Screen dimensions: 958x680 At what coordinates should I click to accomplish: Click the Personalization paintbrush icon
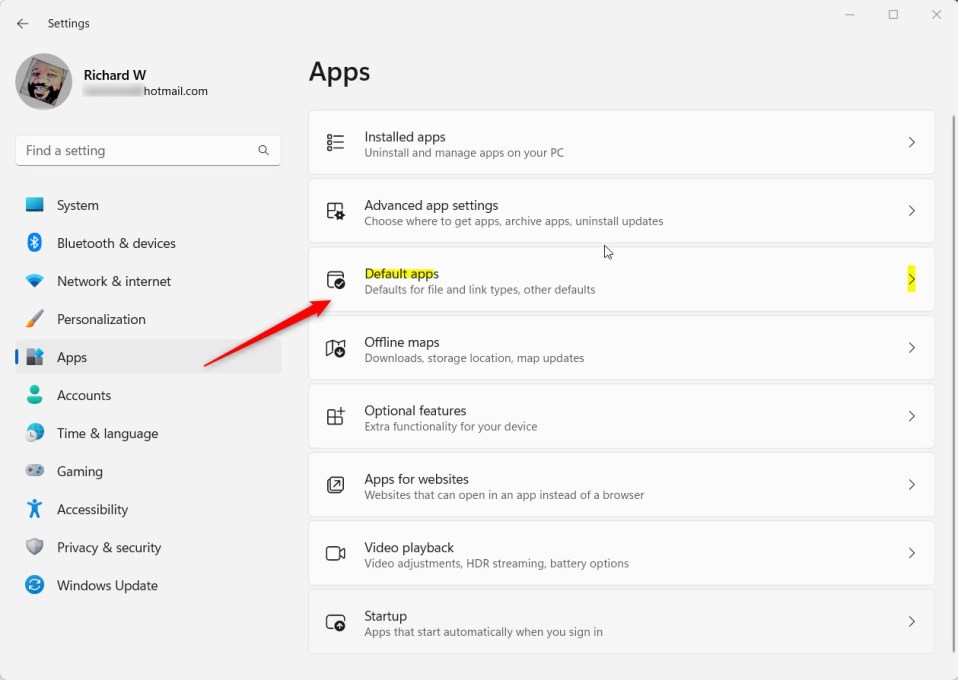click(35, 319)
